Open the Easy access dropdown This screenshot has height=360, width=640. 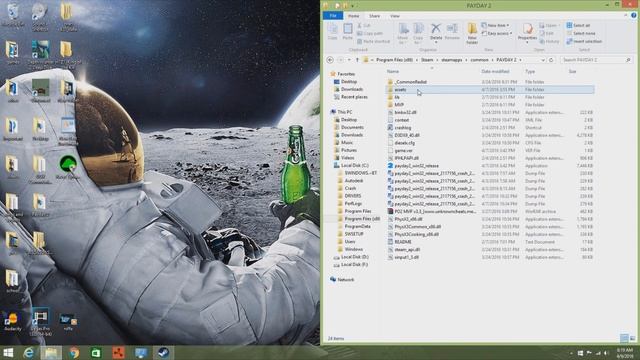click(496, 33)
